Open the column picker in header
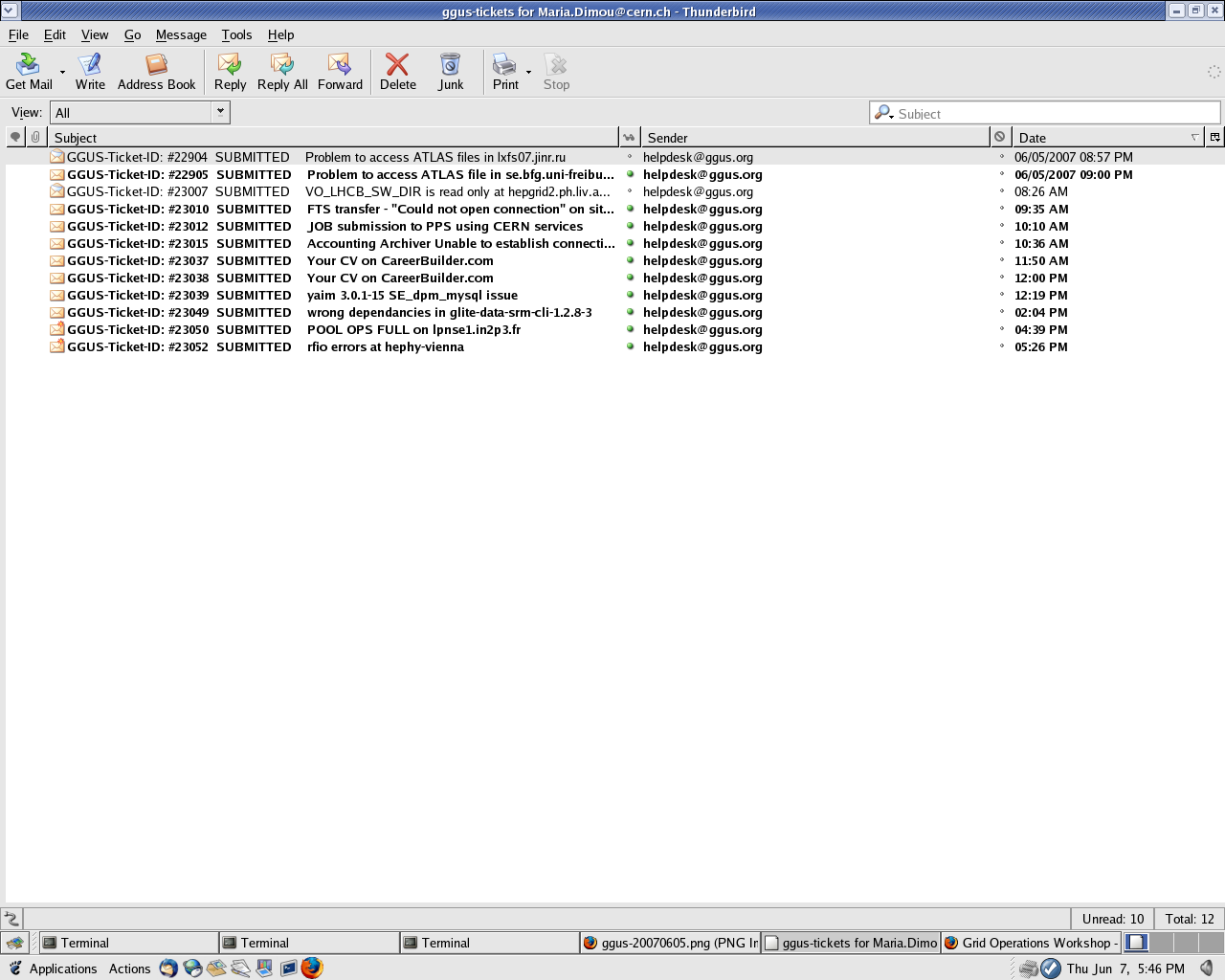This screenshot has height=980, width=1225. (x=1214, y=137)
